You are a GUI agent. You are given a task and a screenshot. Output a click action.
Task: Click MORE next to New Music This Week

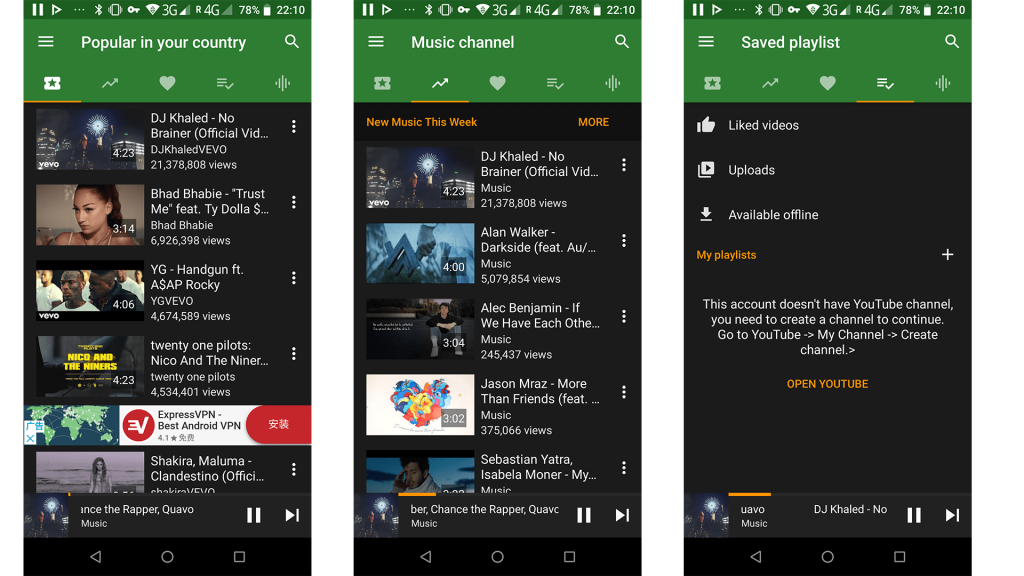pyautogui.click(x=593, y=122)
